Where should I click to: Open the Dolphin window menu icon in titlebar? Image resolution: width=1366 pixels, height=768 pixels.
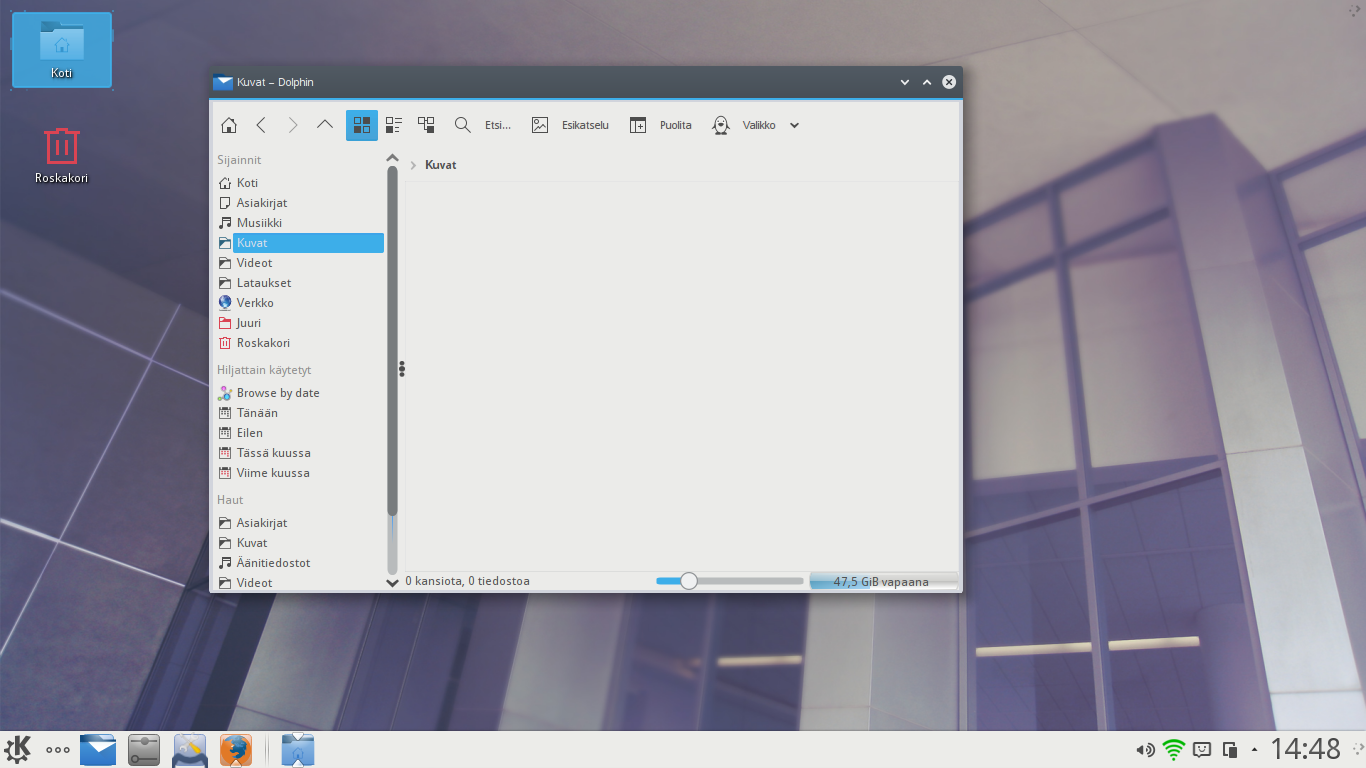point(223,82)
